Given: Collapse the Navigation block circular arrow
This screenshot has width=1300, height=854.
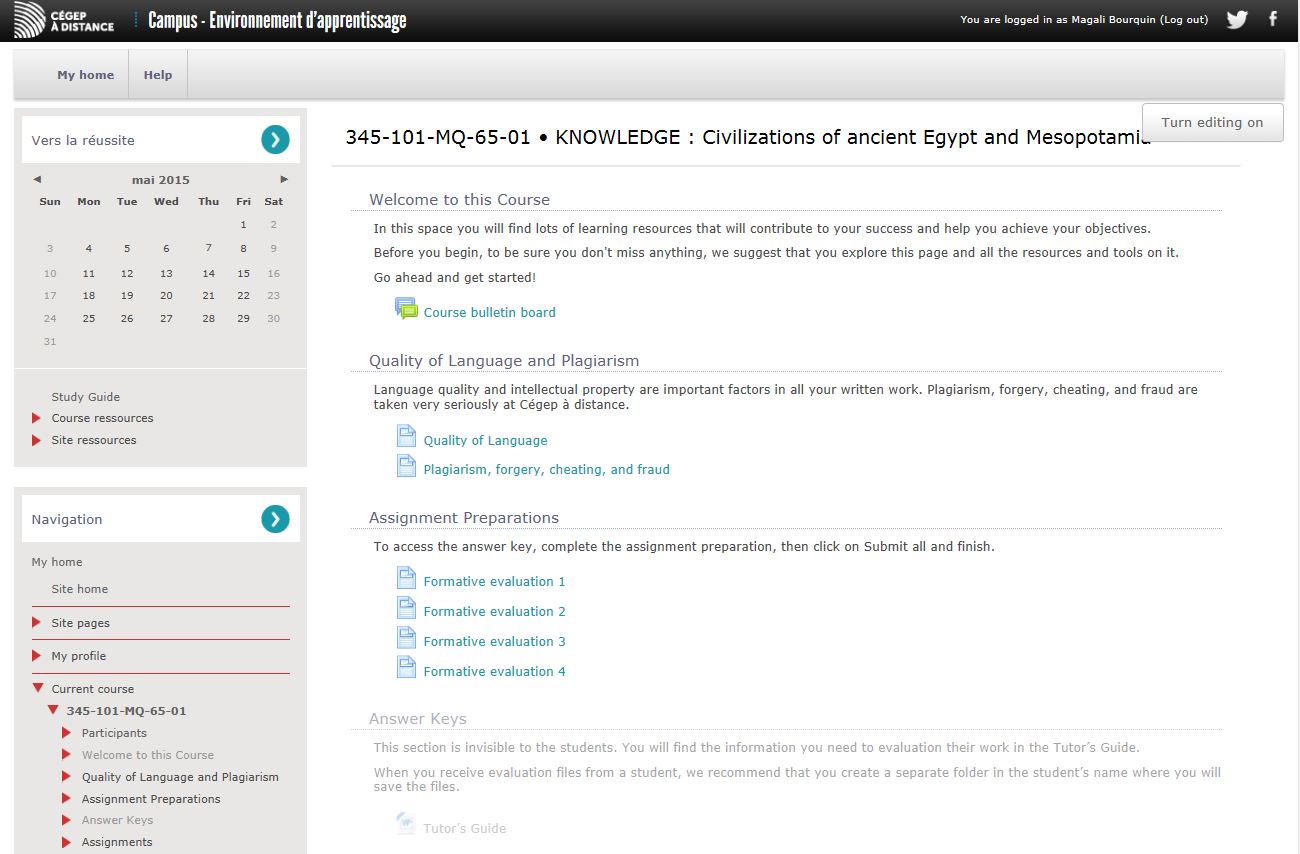Looking at the screenshot, I should (275, 519).
